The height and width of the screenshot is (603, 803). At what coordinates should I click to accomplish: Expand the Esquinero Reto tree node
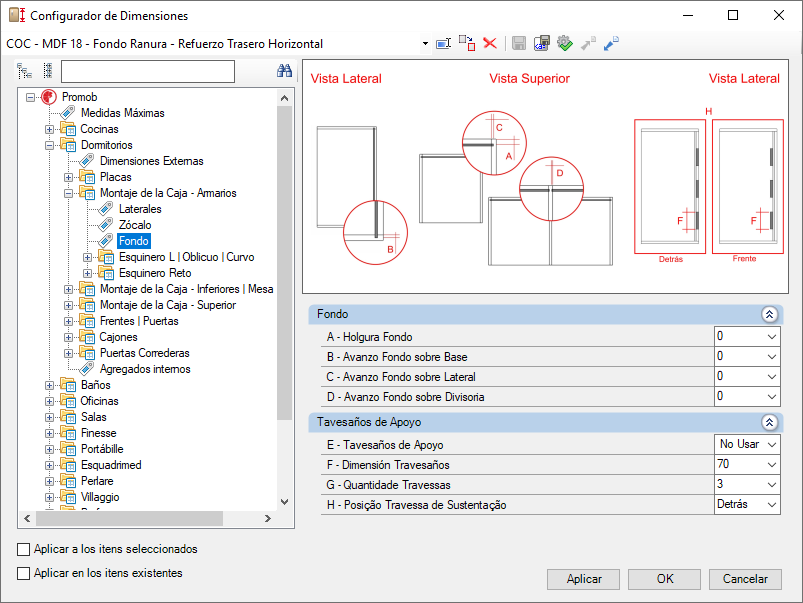tap(87, 273)
